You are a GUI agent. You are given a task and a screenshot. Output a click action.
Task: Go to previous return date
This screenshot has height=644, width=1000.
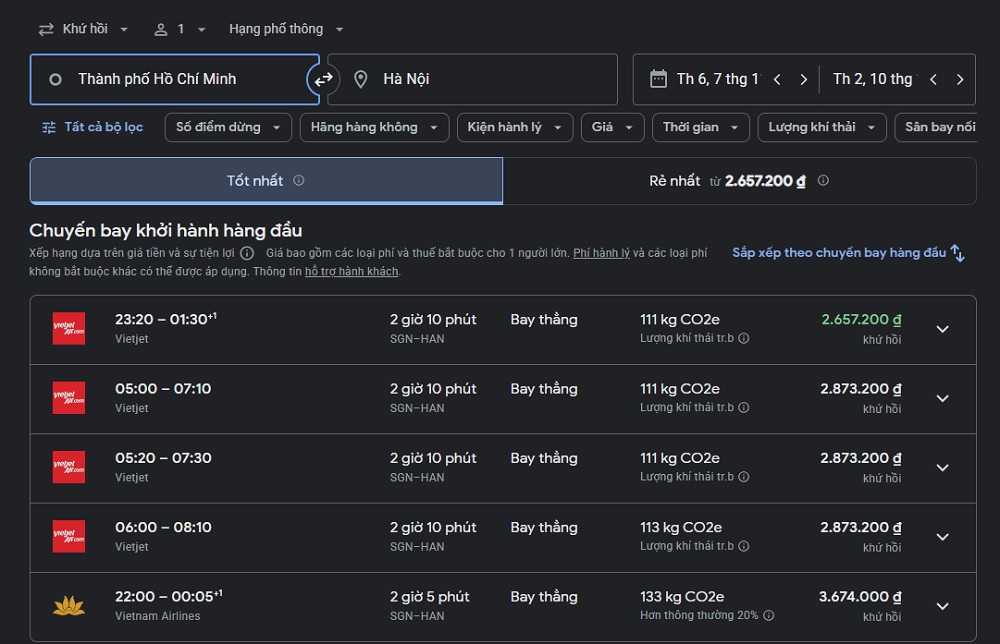click(x=933, y=79)
